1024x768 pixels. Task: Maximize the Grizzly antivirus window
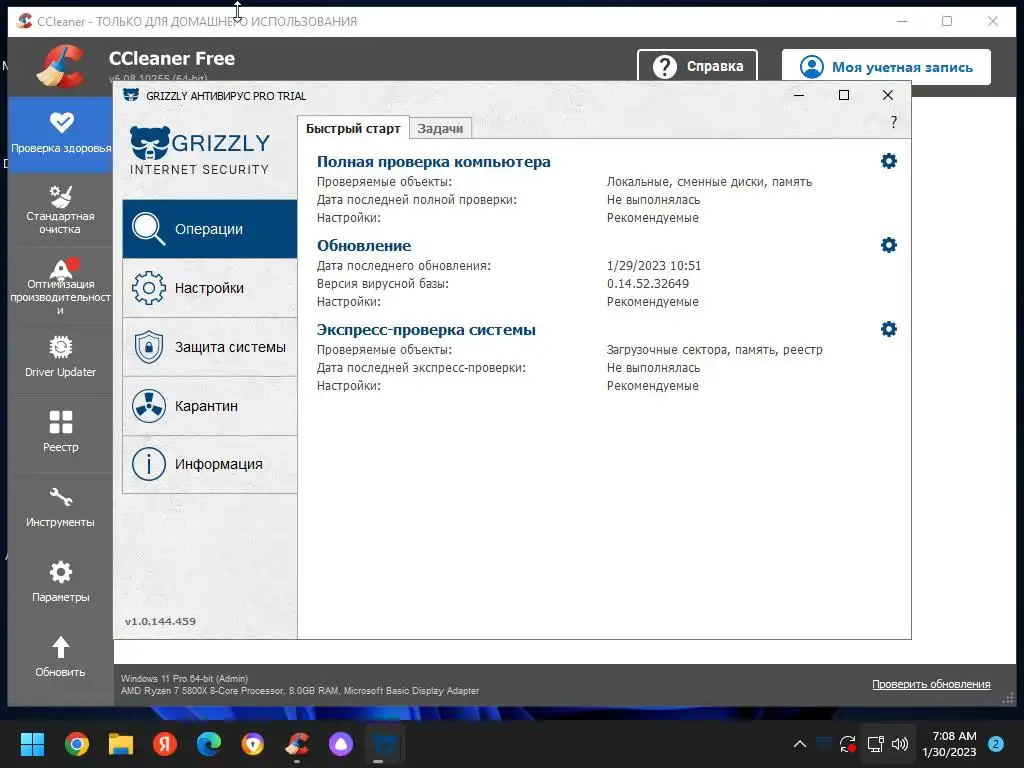[844, 95]
